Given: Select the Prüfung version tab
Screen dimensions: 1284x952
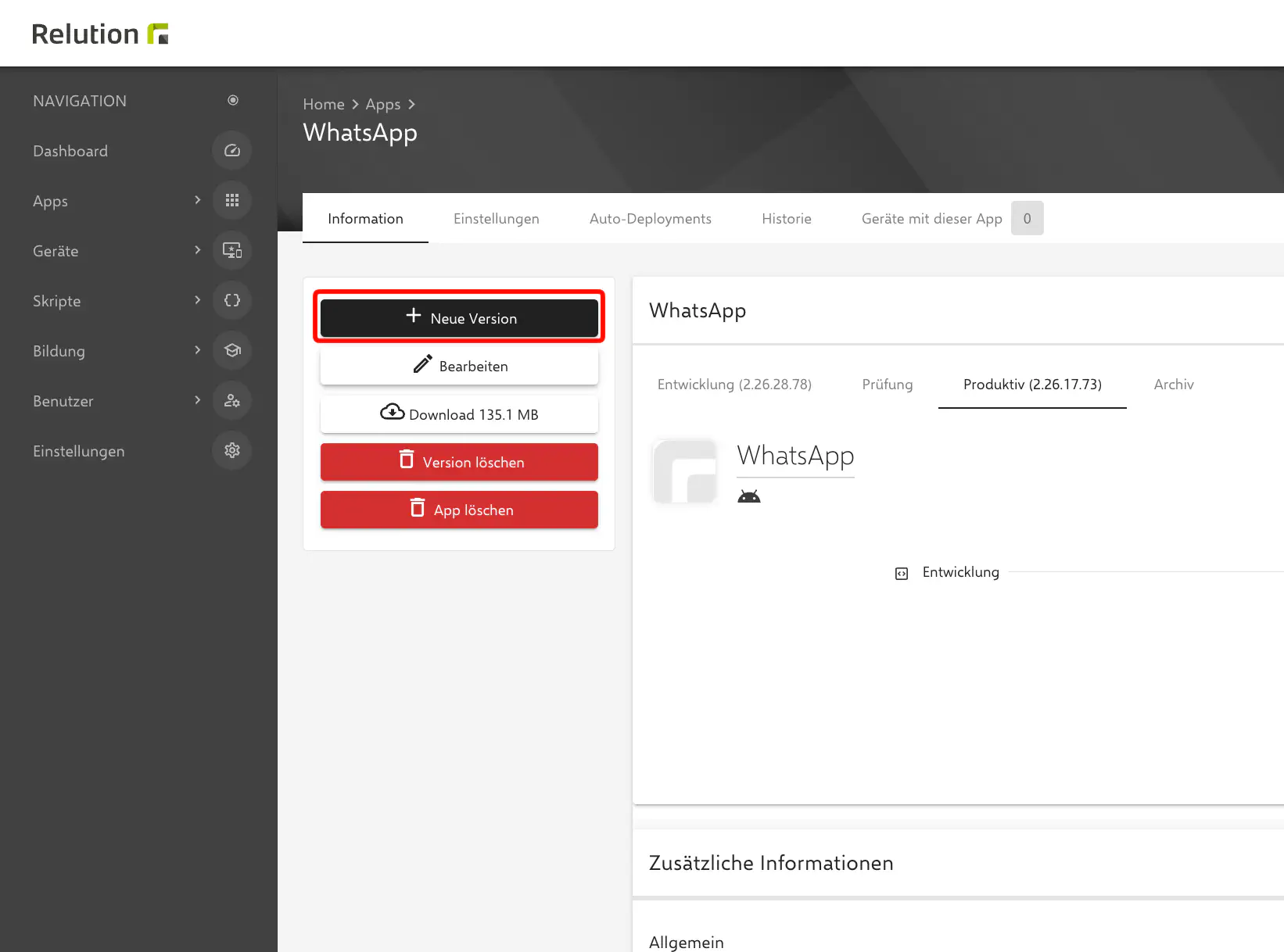Looking at the screenshot, I should point(888,385).
